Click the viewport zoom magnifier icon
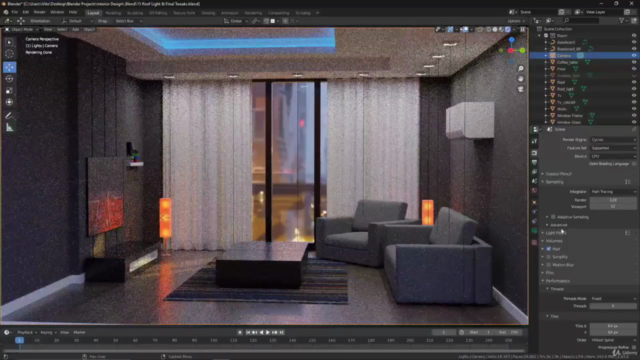Screen dimensions: 640x360 tap(521, 69)
